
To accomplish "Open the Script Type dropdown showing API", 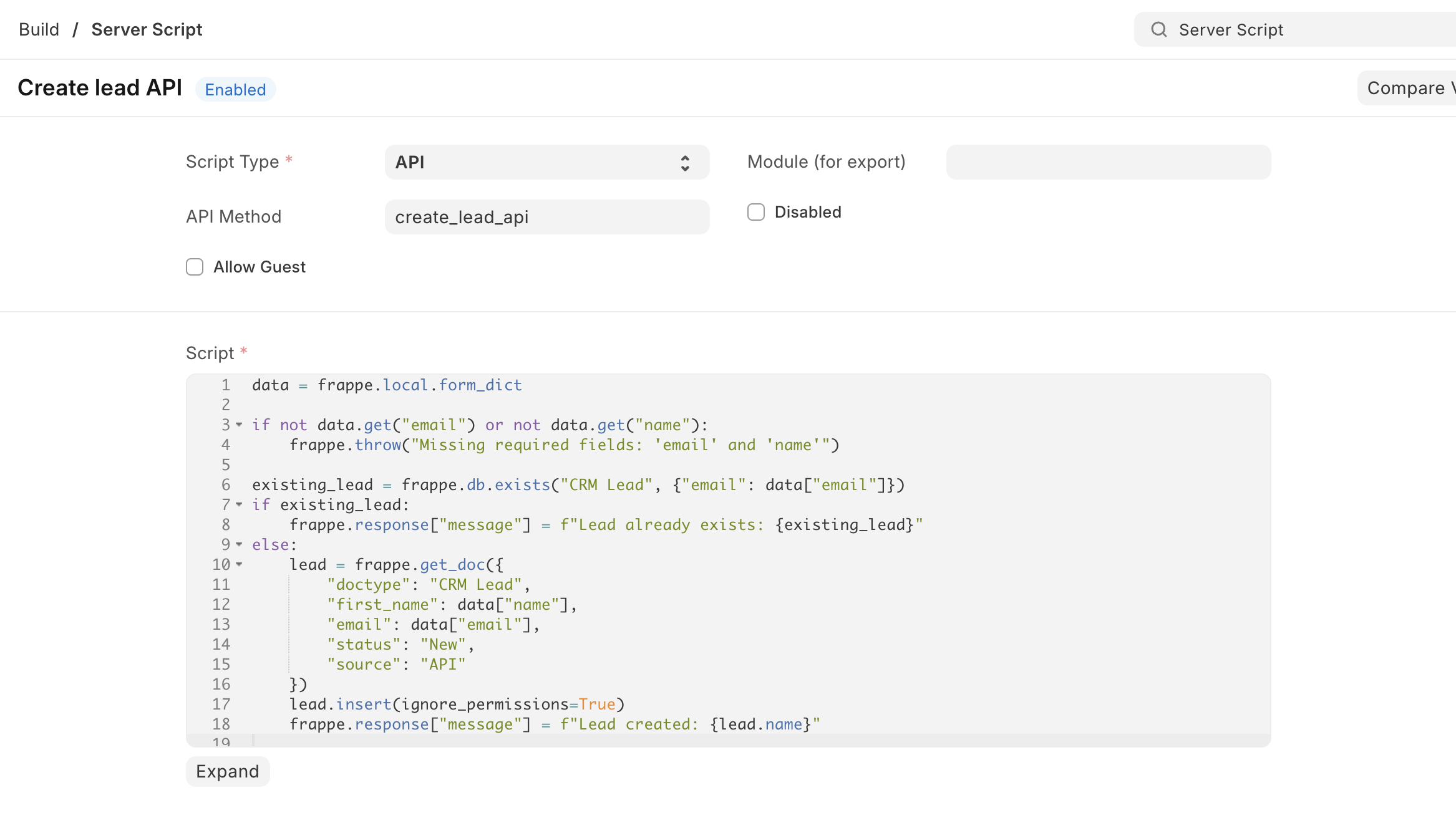I will [x=546, y=162].
